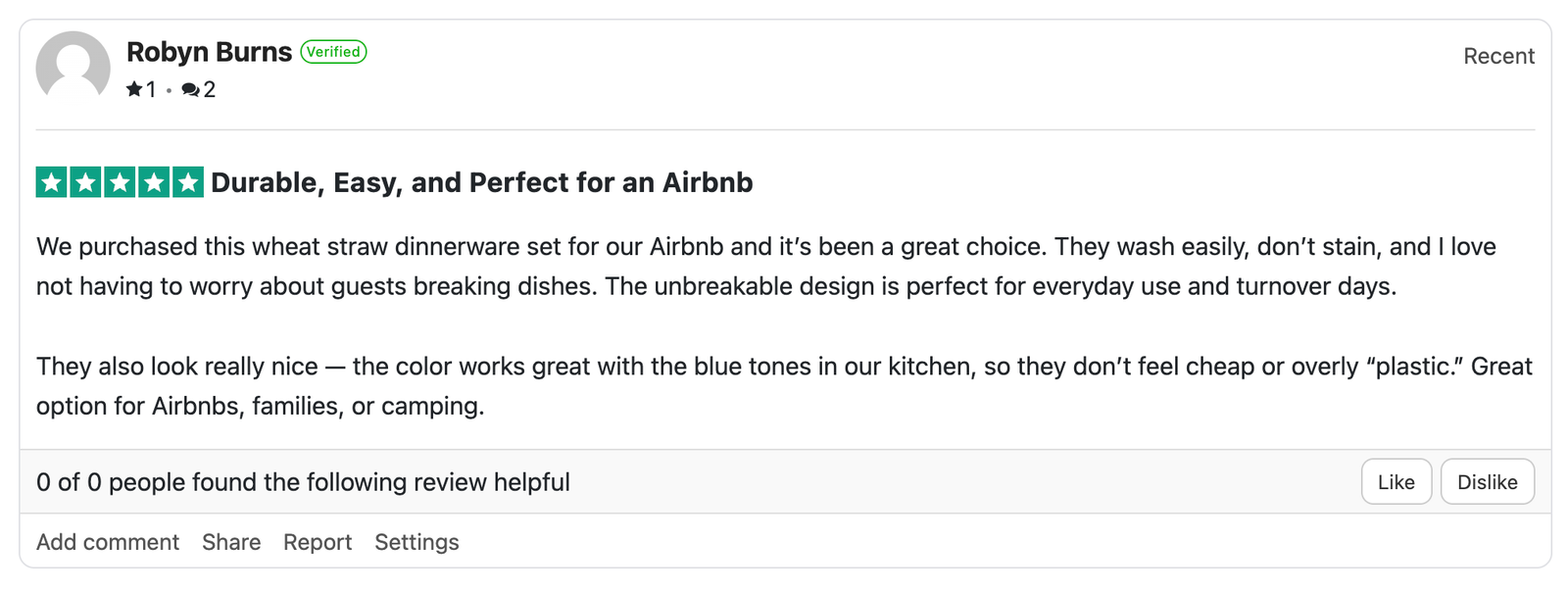Click the Recent label
This screenshot has width=1568, height=591.
pyautogui.click(x=1497, y=57)
